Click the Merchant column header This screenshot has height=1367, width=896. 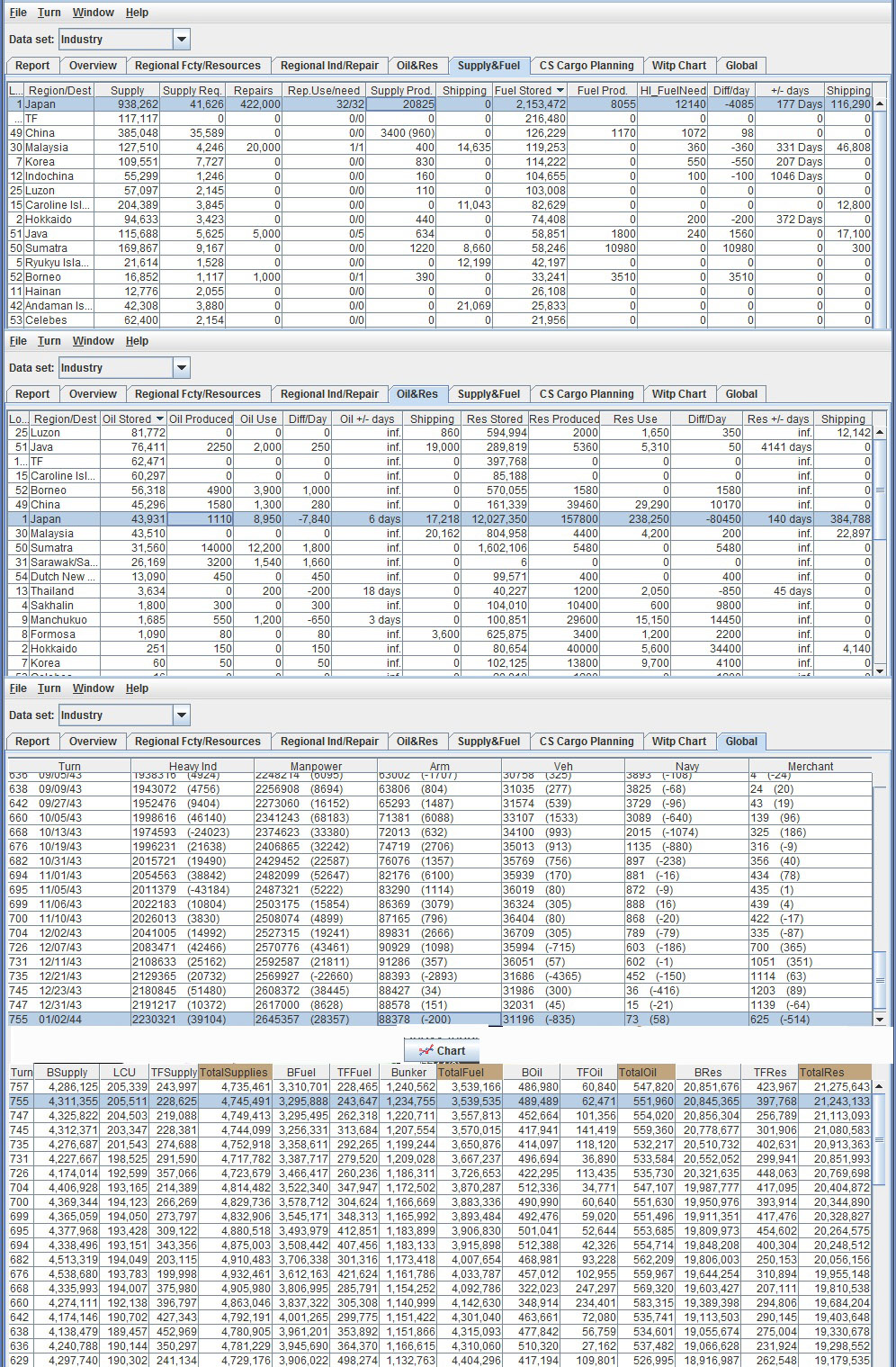click(x=810, y=767)
